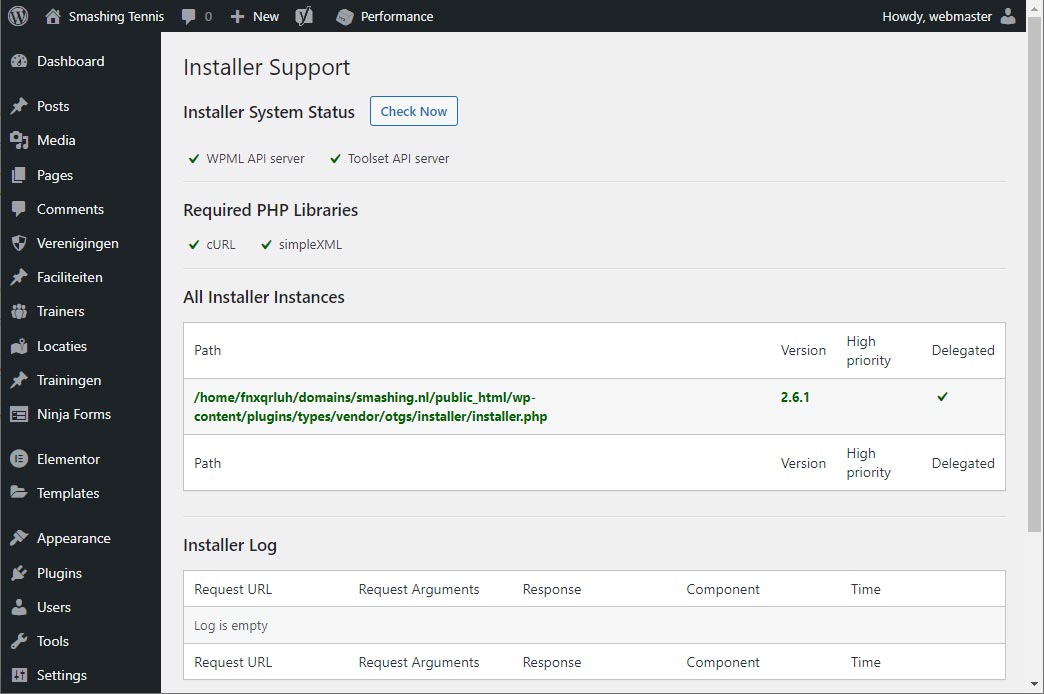Click version 2.6.1 cell
1044x694 pixels.
click(795, 397)
